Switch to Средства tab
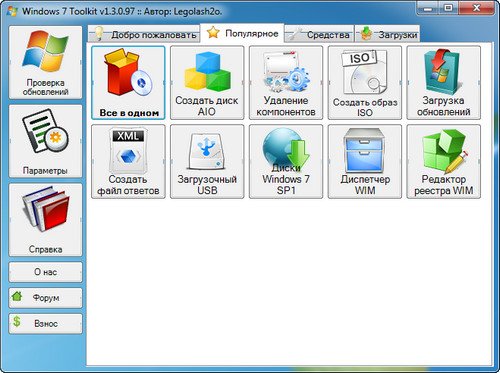 pos(319,34)
